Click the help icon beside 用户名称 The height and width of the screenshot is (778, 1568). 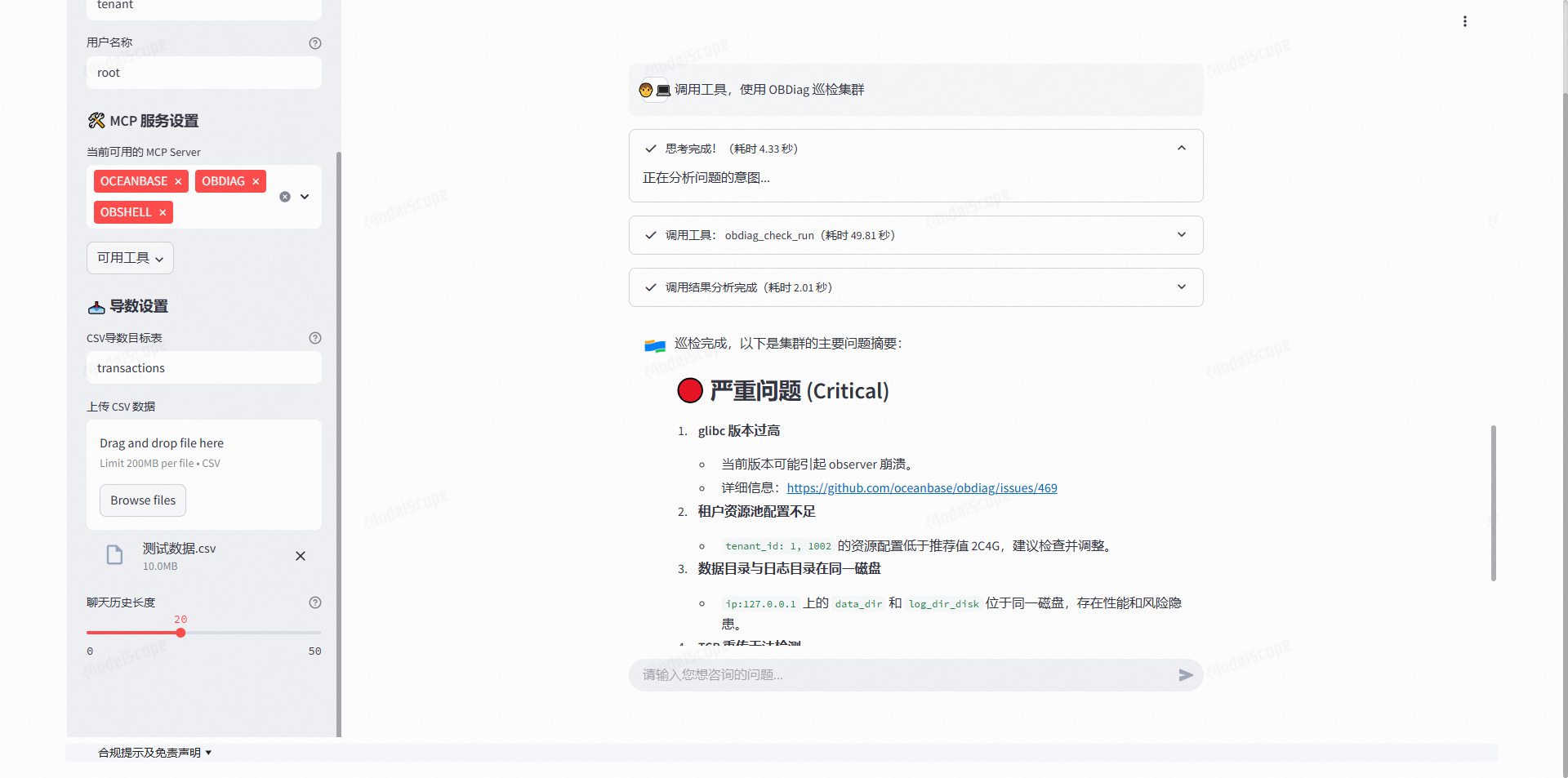(x=315, y=43)
